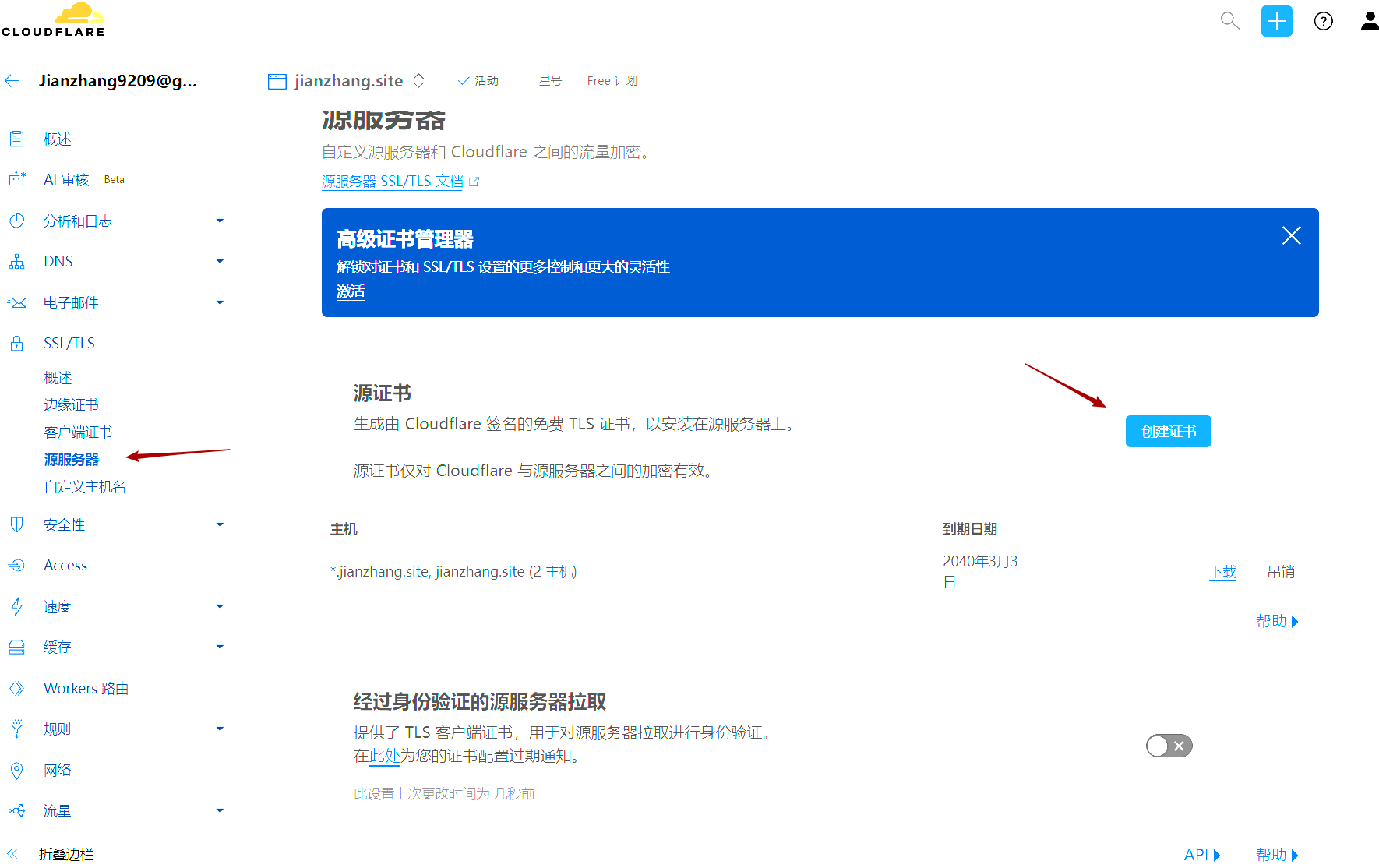This screenshot has width=1379, height=868.
Task: Open the jianzhang.site domain switcher
Action: [x=418, y=81]
